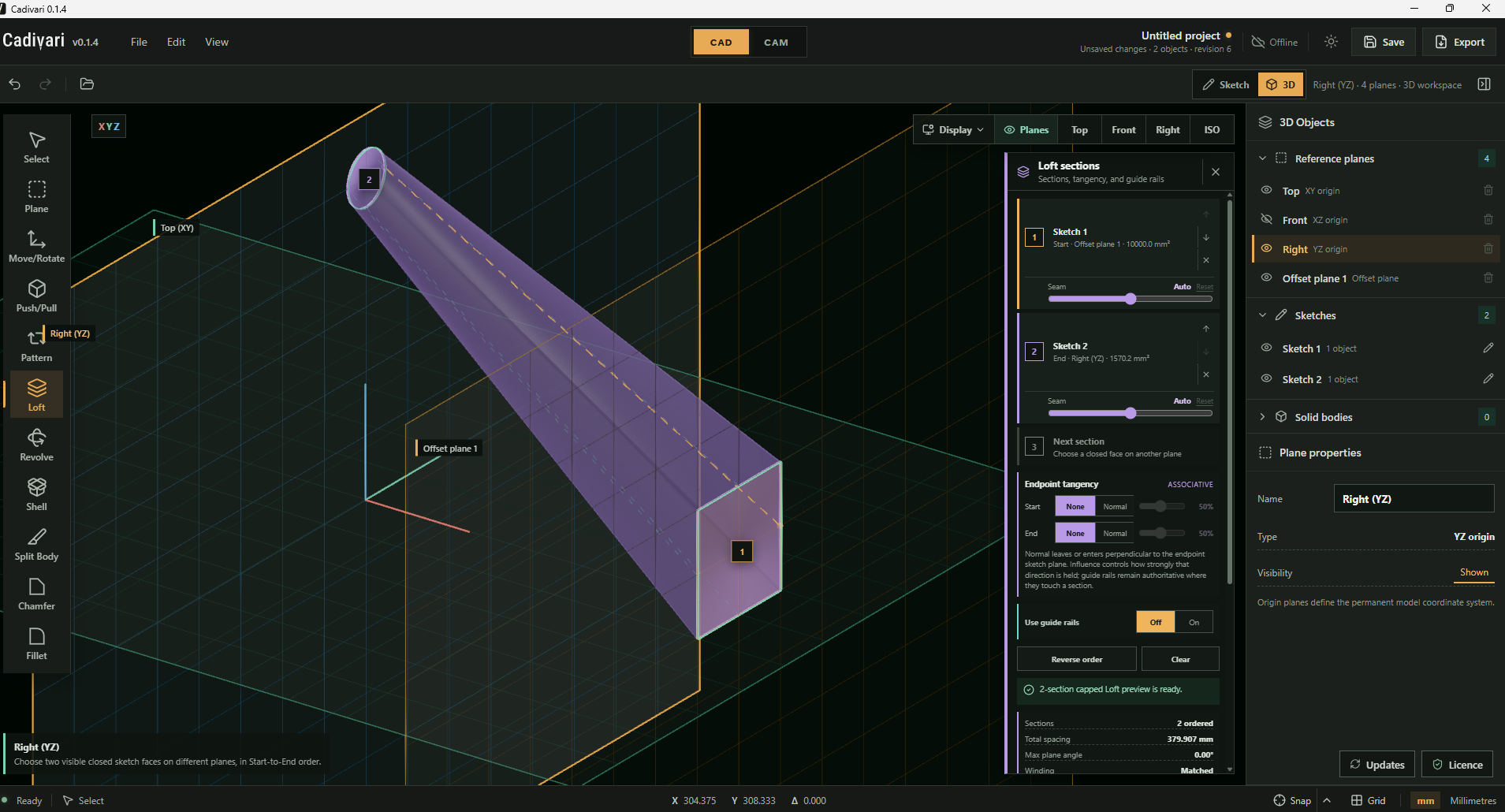
Task: Choose the Shell tool
Action: tap(36, 495)
